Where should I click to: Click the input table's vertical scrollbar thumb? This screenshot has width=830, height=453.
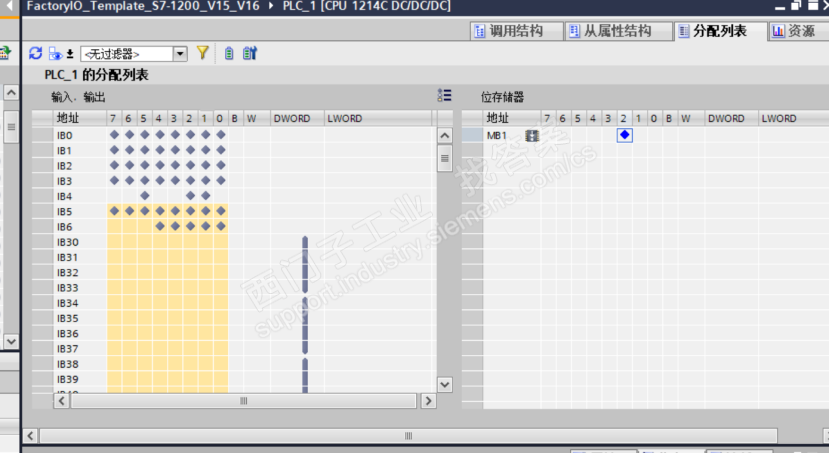[445, 158]
